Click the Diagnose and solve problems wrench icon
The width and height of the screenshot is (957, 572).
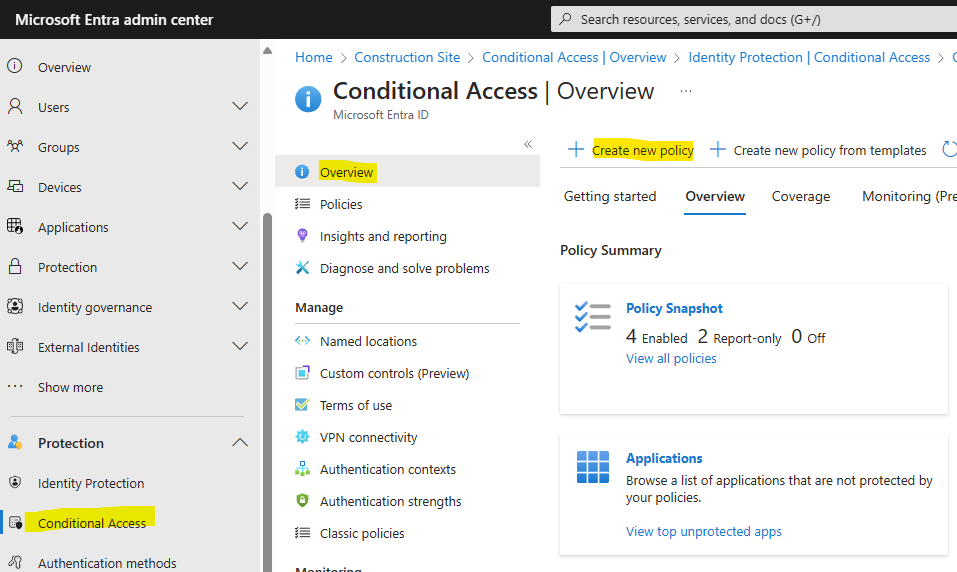pyautogui.click(x=302, y=267)
